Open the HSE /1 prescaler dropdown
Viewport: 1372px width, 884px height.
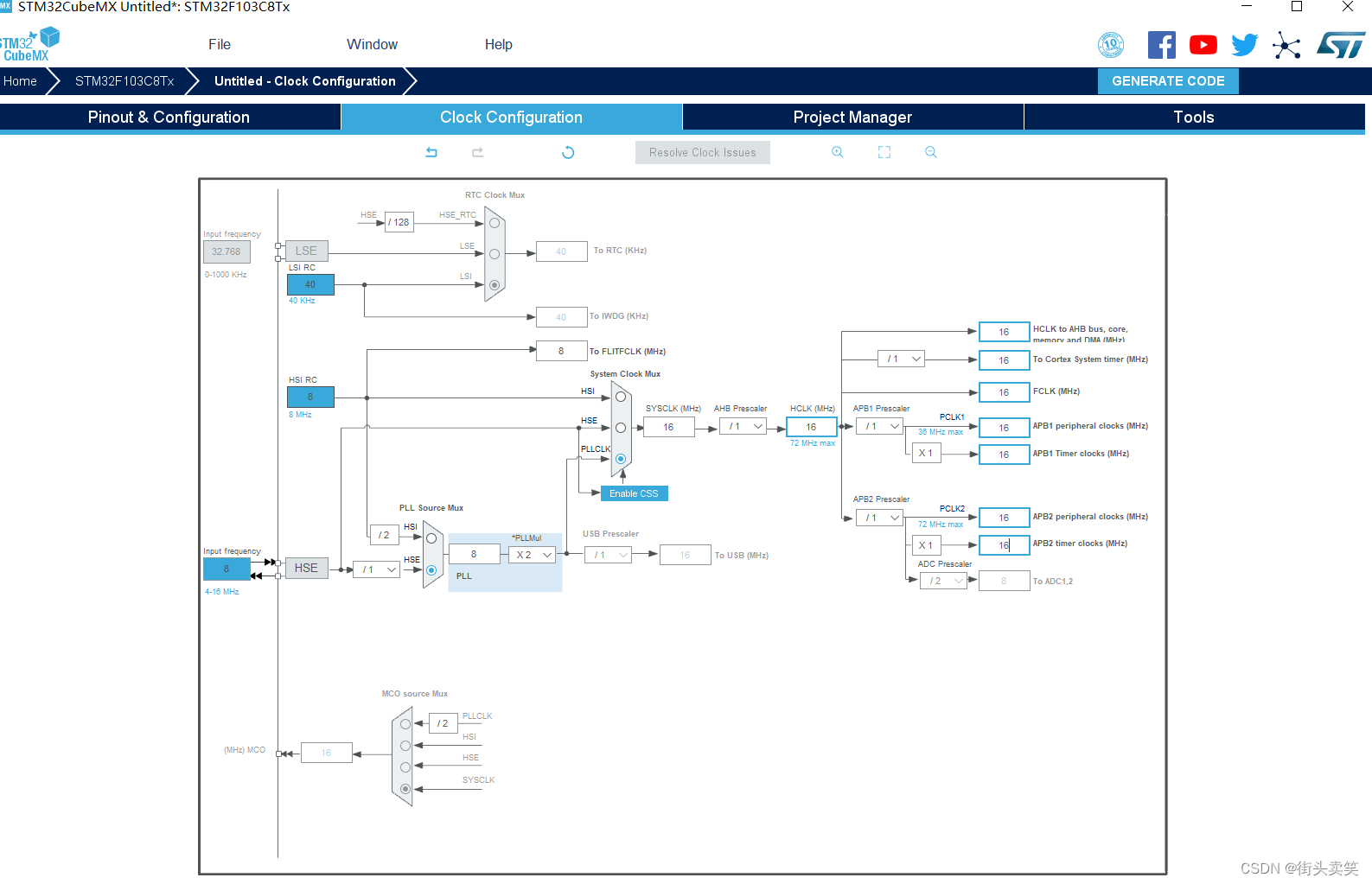click(x=376, y=569)
